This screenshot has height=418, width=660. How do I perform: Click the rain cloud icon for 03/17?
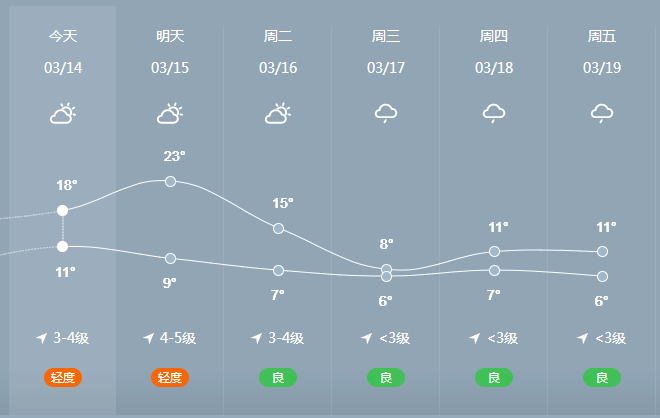(x=386, y=113)
